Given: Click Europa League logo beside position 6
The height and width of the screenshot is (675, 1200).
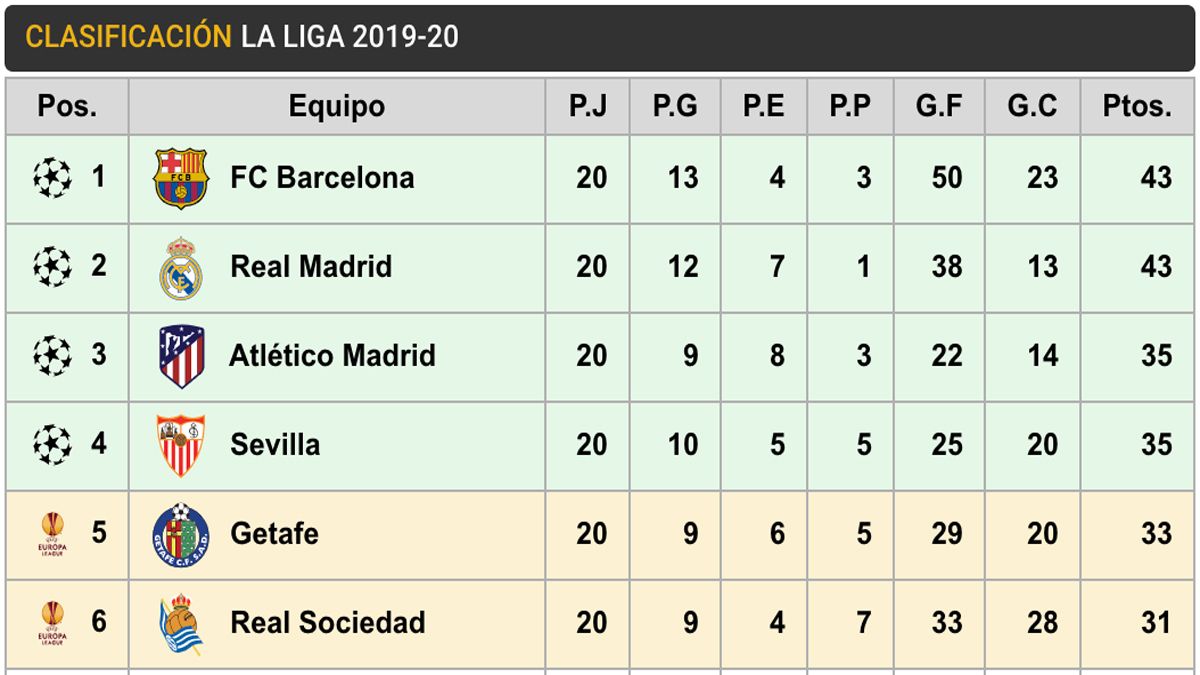Looking at the screenshot, I should click(x=52, y=623).
